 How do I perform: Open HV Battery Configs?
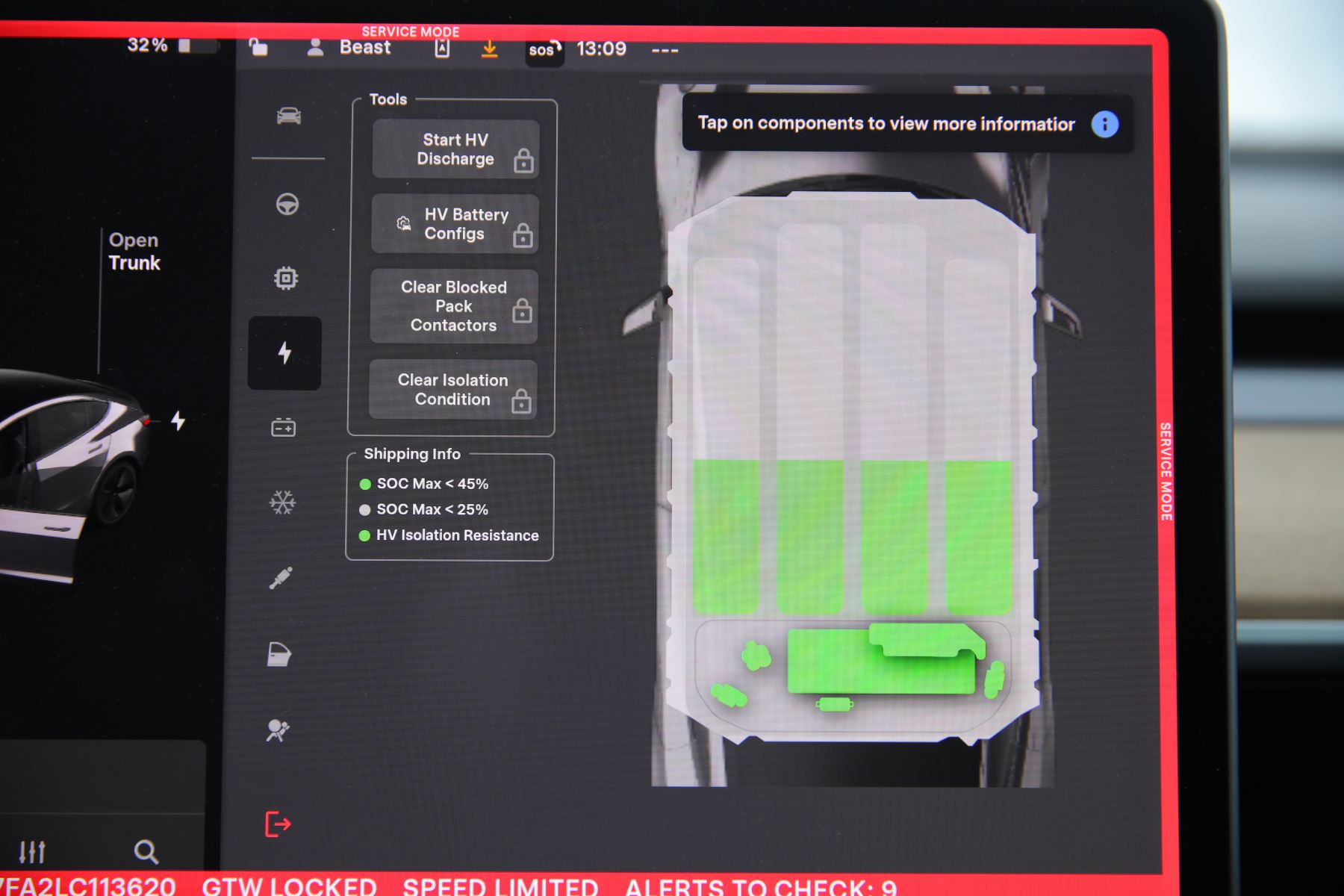455,224
